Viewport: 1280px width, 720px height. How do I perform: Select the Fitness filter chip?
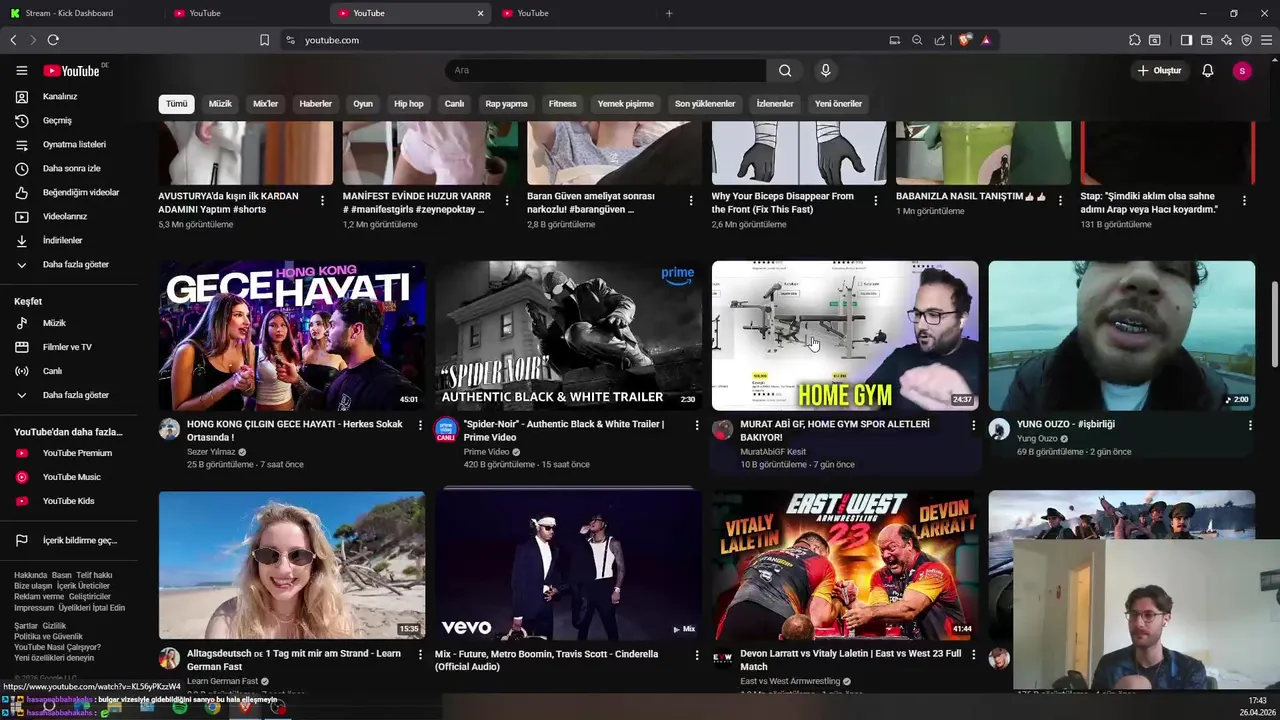pyautogui.click(x=562, y=104)
